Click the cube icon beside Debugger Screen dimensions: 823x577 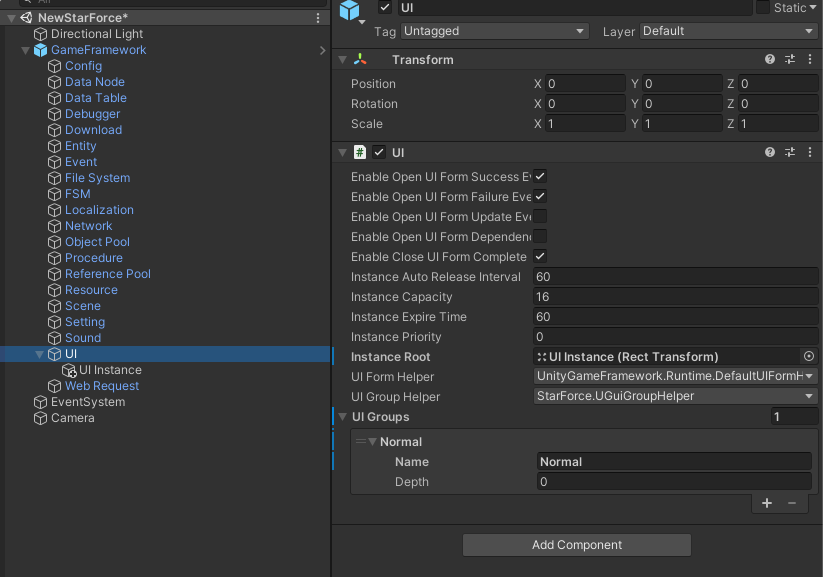55,114
